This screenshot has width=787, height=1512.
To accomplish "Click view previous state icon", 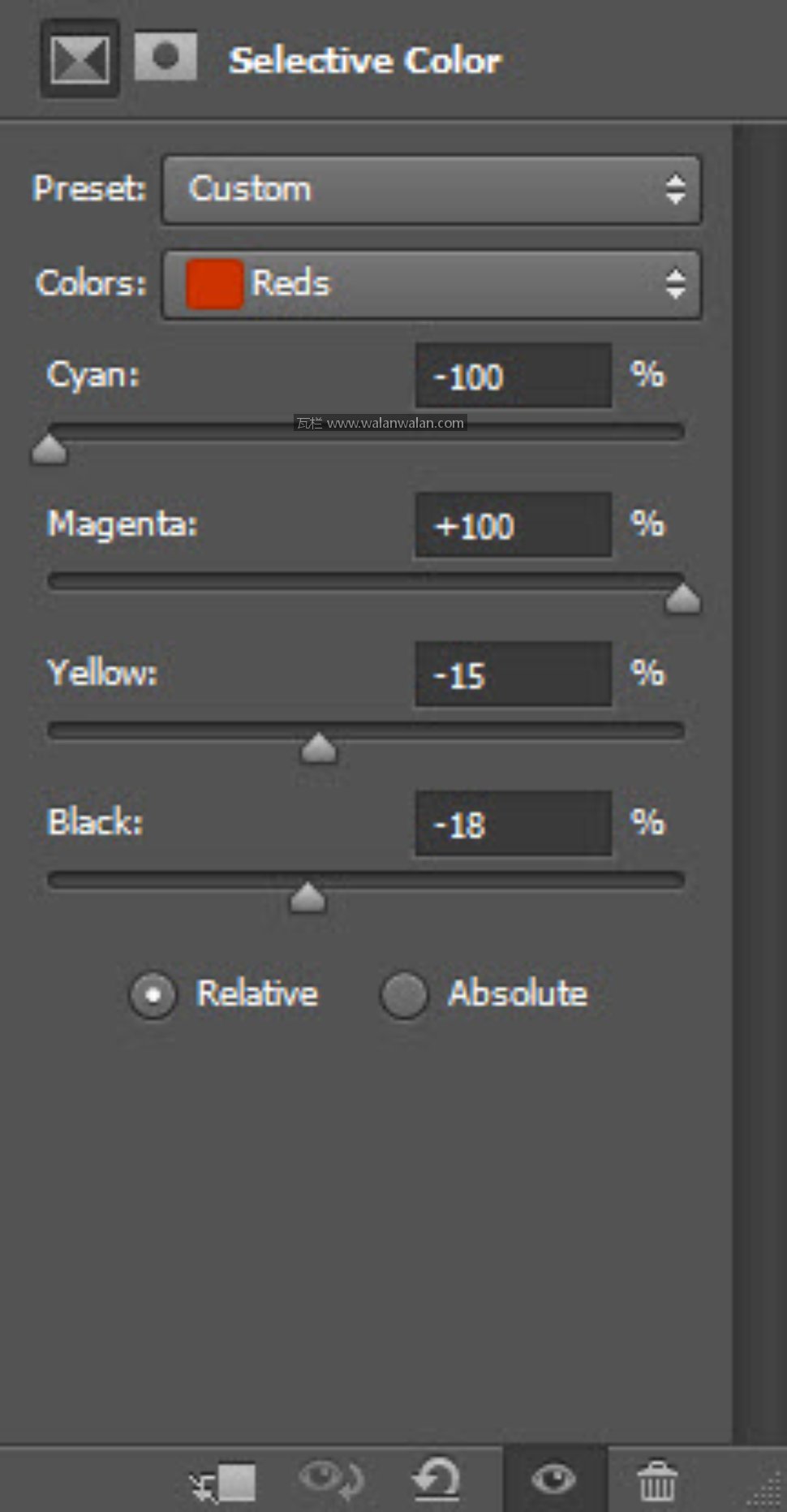I will (x=331, y=1480).
